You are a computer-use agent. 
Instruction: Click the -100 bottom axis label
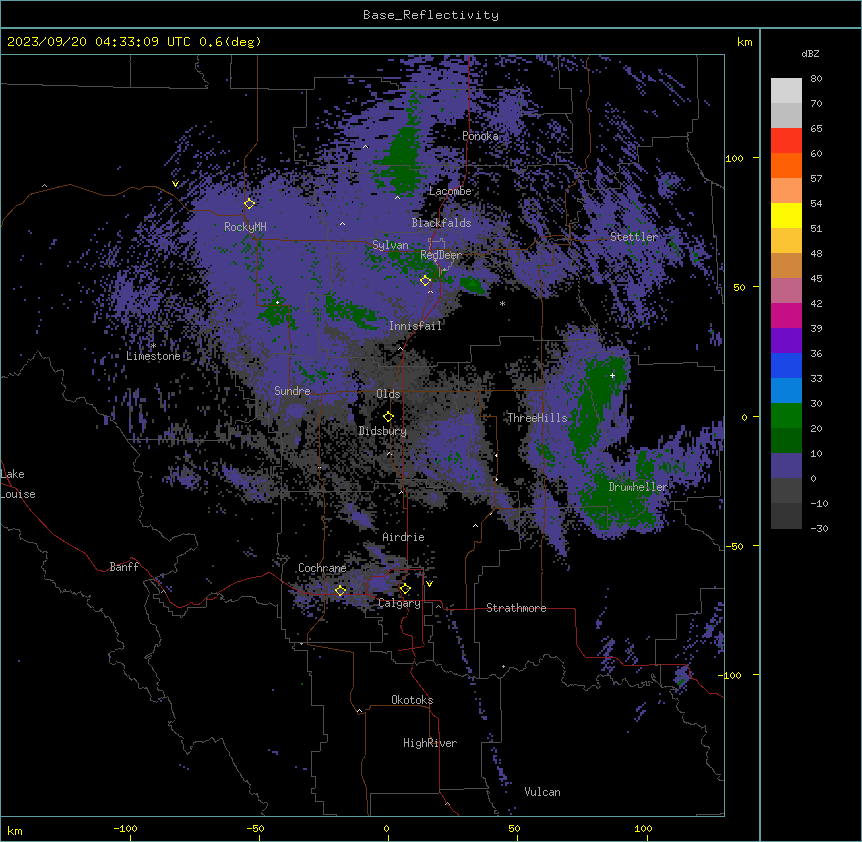click(125, 828)
